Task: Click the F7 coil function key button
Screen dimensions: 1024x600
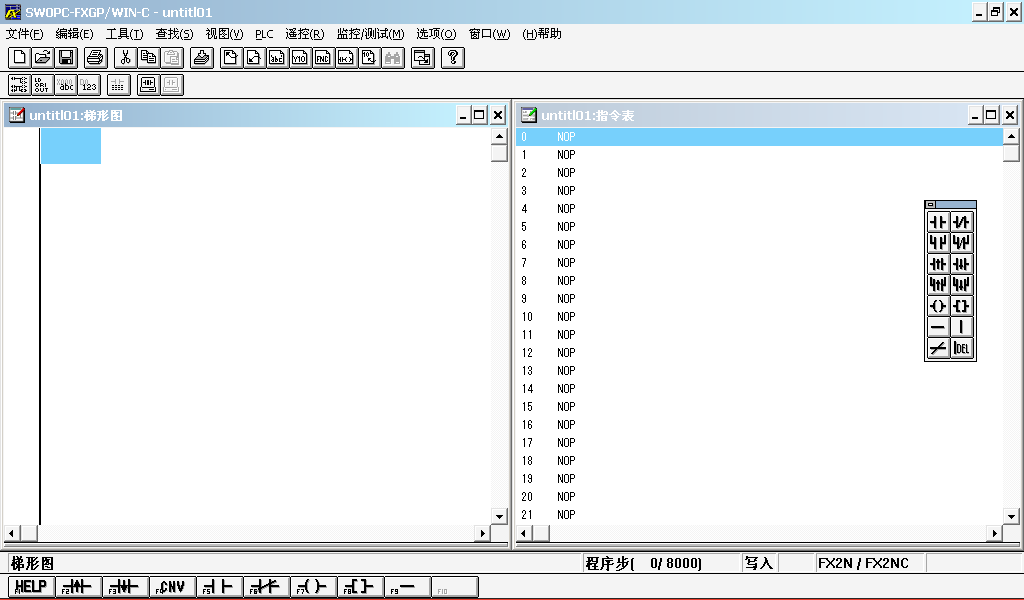Action: pos(312,587)
